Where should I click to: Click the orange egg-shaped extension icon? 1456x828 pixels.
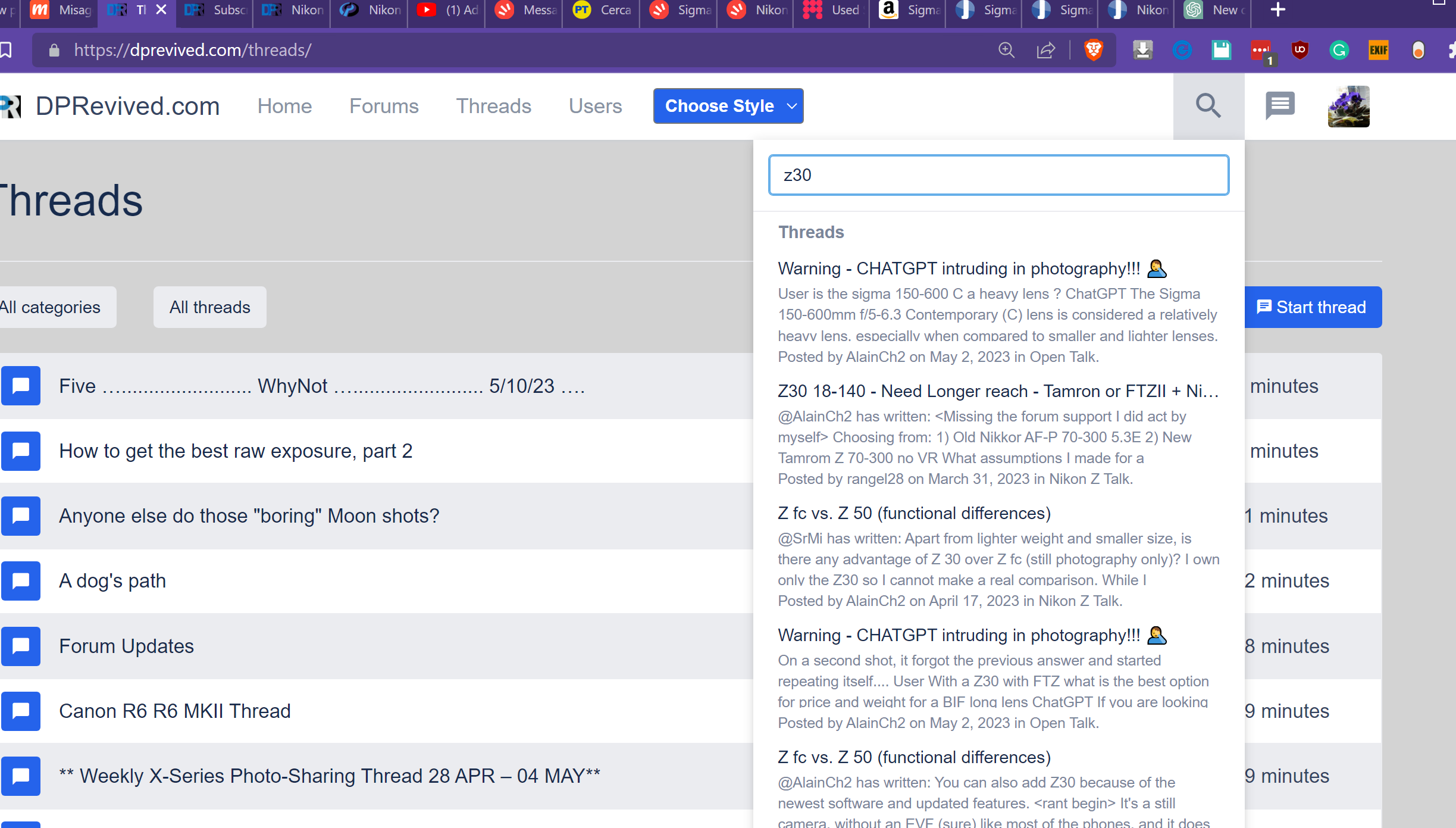click(x=1418, y=50)
